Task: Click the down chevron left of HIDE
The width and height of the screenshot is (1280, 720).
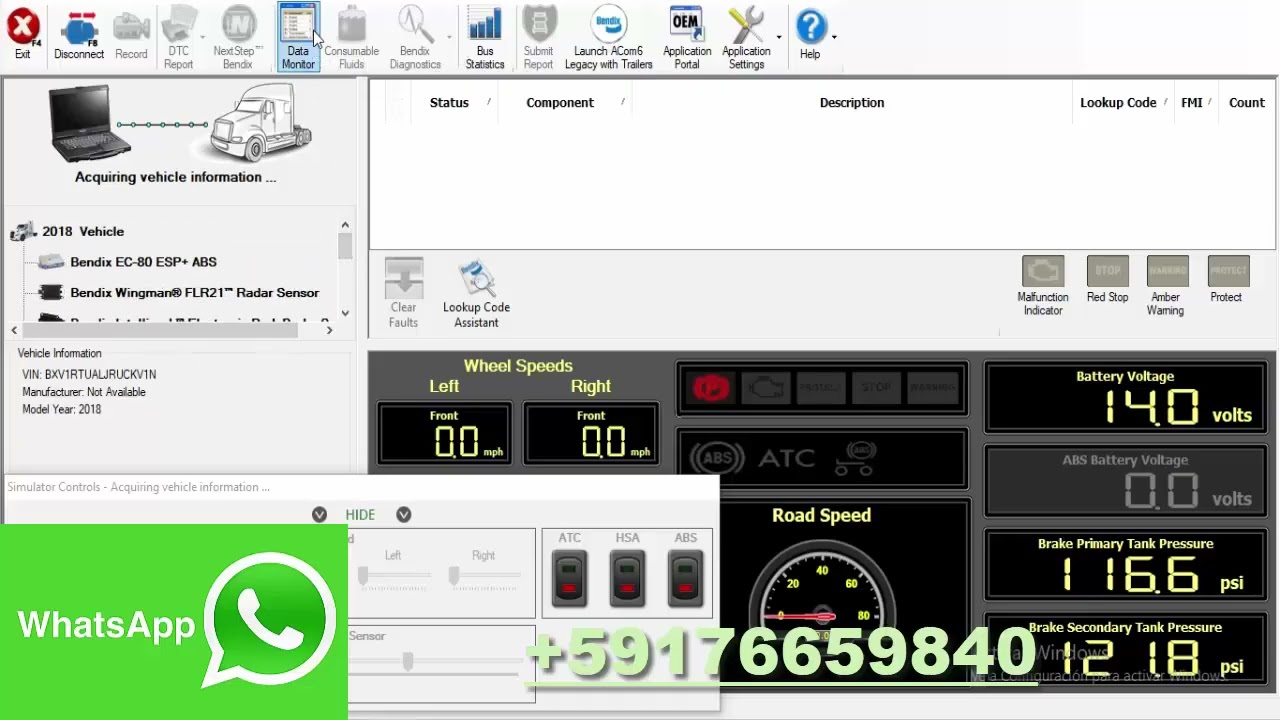Action: pos(319,514)
